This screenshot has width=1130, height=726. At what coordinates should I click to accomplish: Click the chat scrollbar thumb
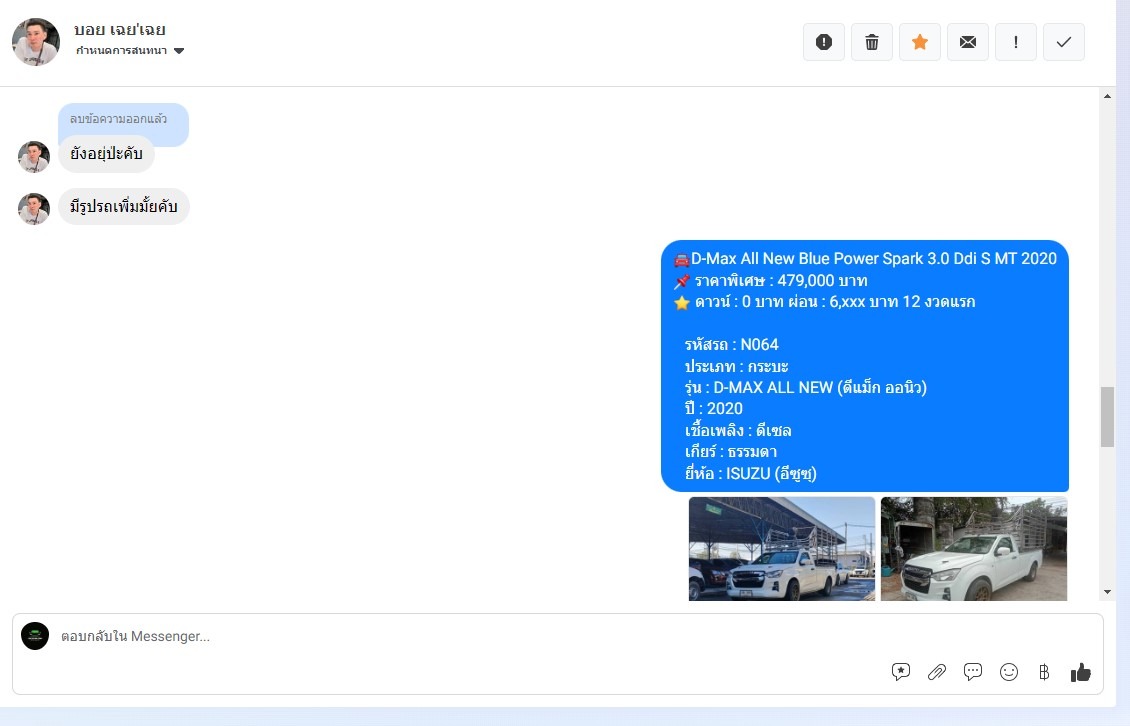point(1108,417)
